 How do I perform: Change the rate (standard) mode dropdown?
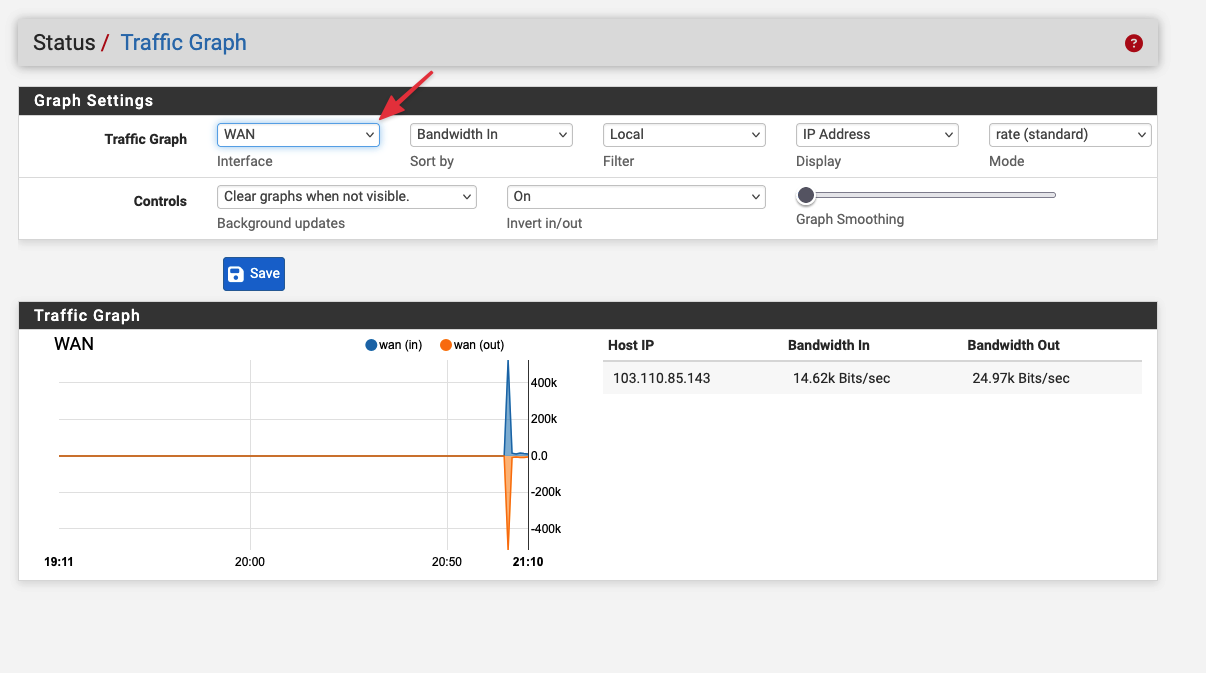pos(1070,135)
